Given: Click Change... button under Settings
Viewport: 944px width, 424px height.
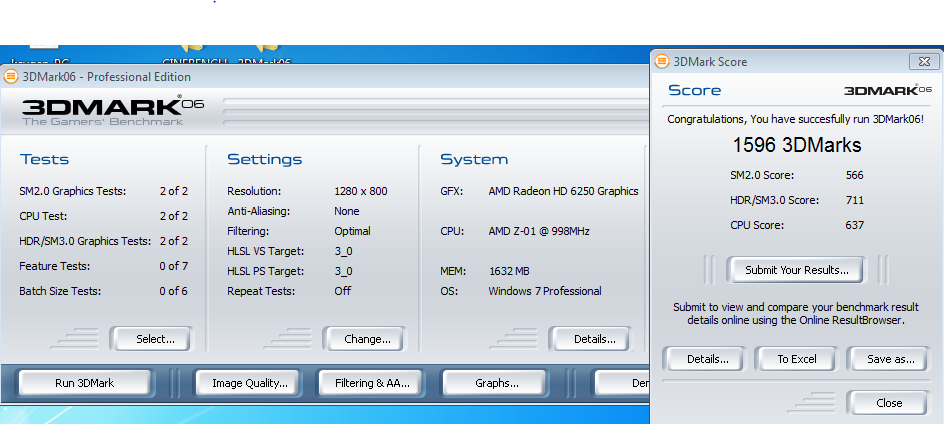Looking at the screenshot, I should click(365, 339).
